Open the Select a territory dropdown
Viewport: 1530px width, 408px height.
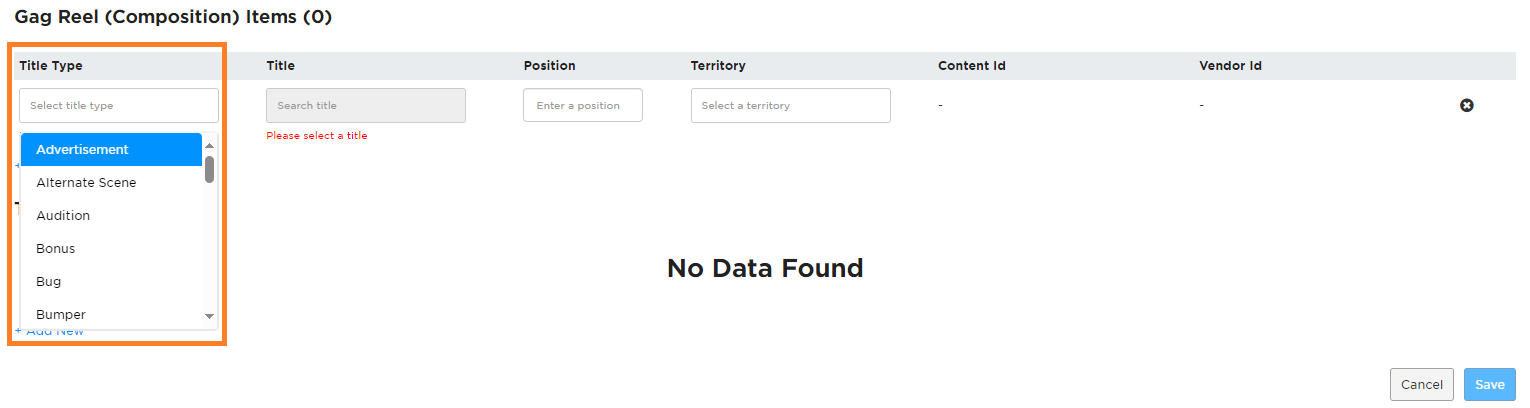click(791, 105)
